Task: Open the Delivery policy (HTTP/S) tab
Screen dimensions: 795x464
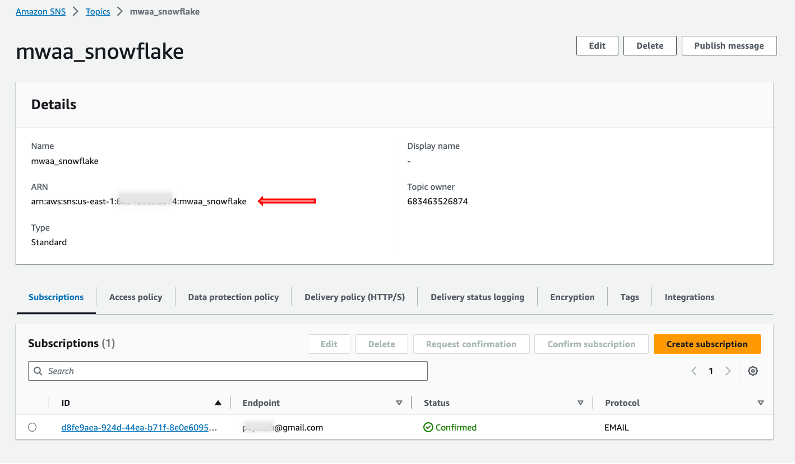Action: pyautogui.click(x=354, y=297)
